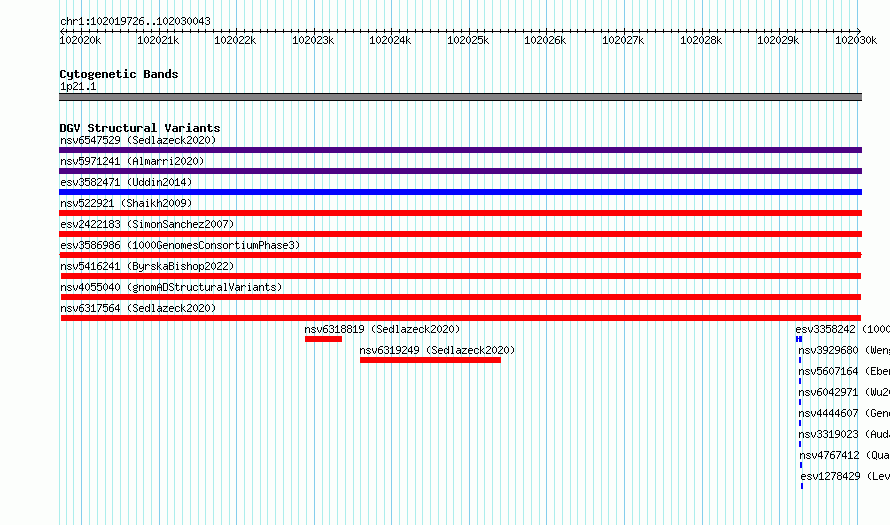
Task: Click the red bar under esv3586986
Action: click(460, 255)
